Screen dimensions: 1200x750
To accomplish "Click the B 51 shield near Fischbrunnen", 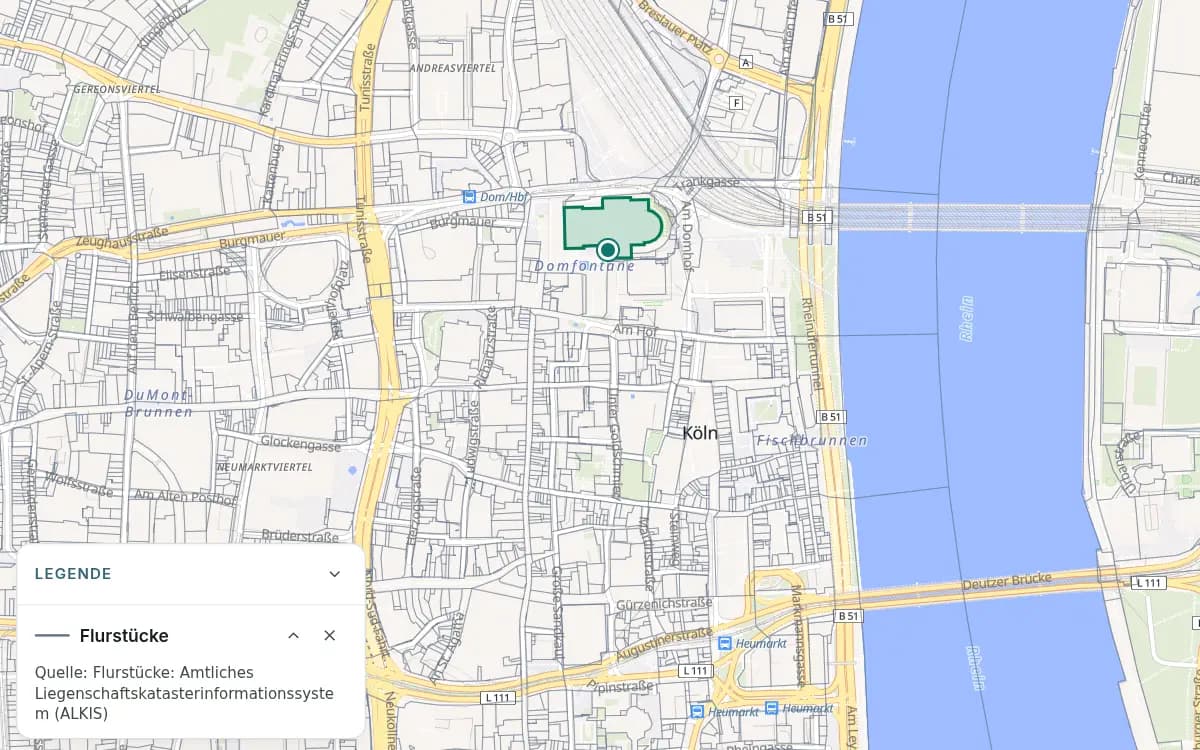I will pos(832,416).
